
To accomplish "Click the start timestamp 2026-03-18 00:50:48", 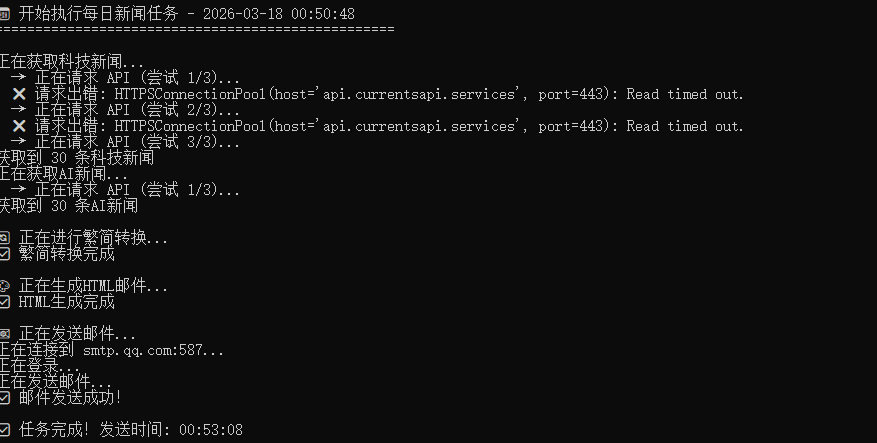I will [x=277, y=14].
